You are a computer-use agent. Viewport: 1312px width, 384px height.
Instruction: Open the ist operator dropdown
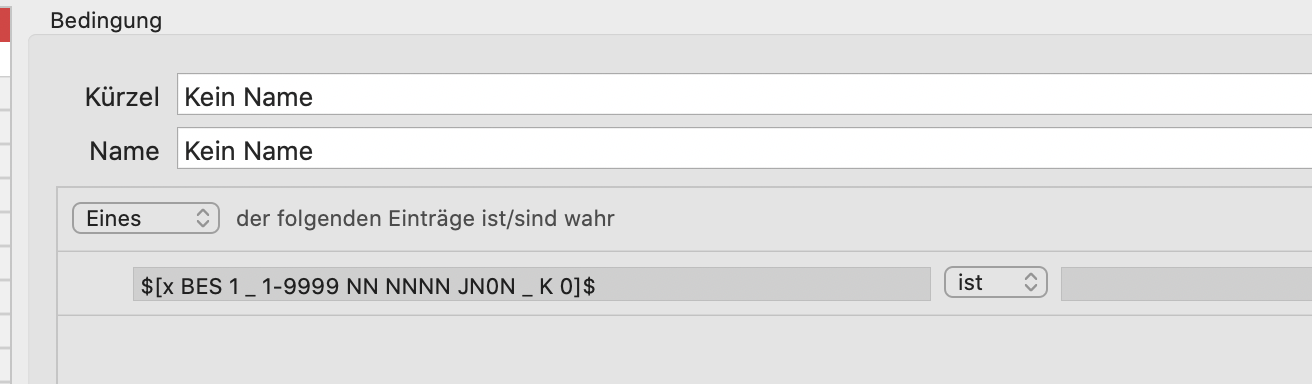click(995, 283)
